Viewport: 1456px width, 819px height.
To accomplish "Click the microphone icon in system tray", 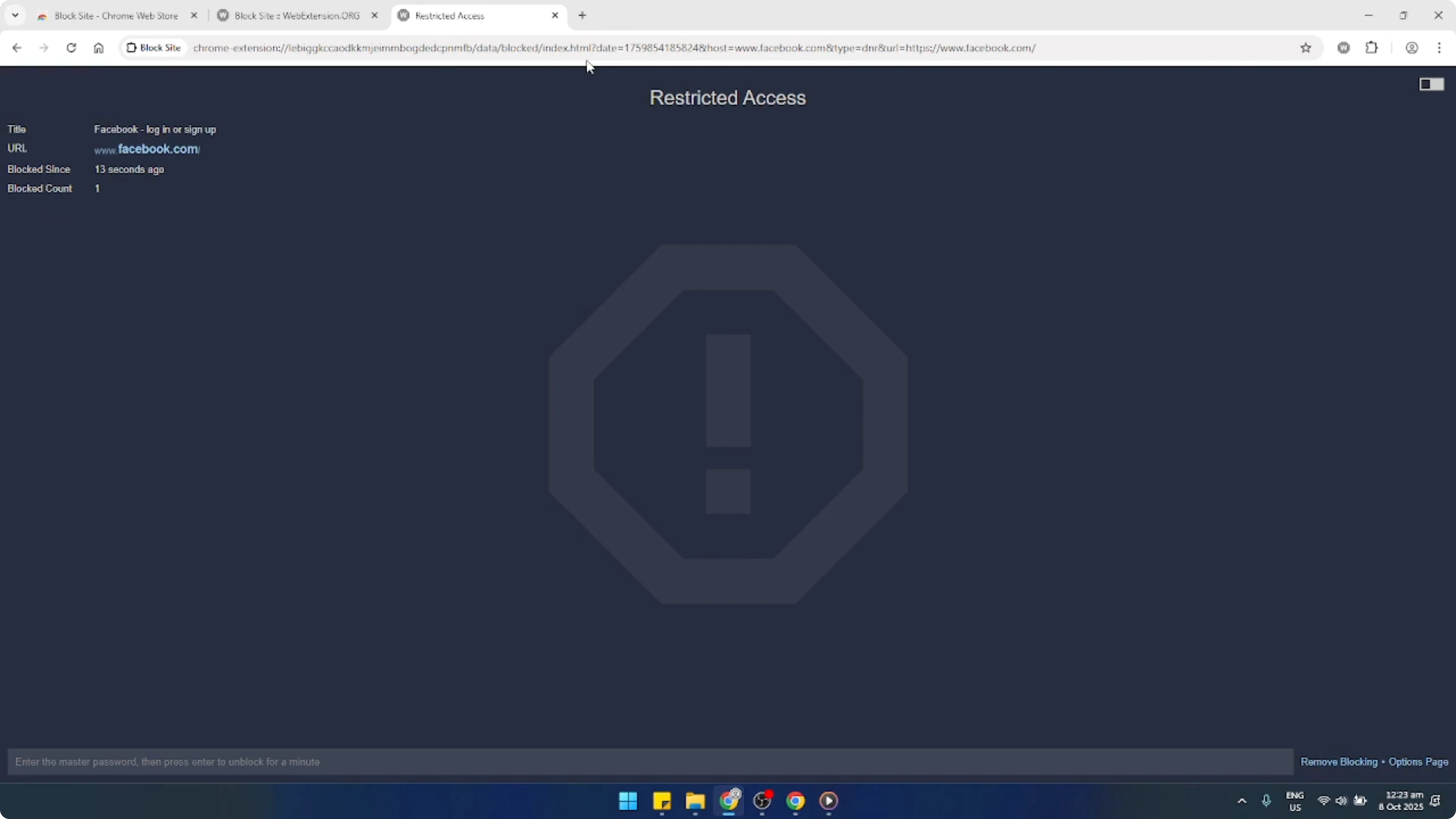I will (x=1266, y=801).
